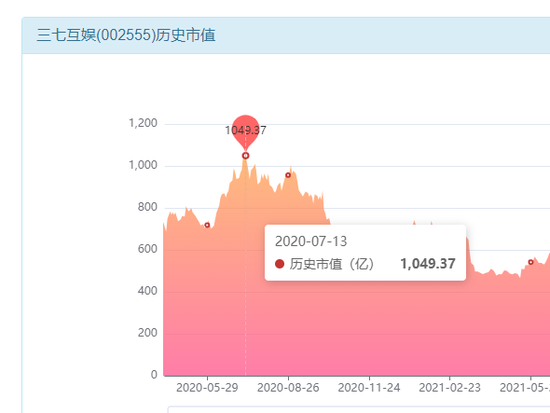Click the data zoom slider bar below chart
Screen dimensions: 550x413
[358, 409]
